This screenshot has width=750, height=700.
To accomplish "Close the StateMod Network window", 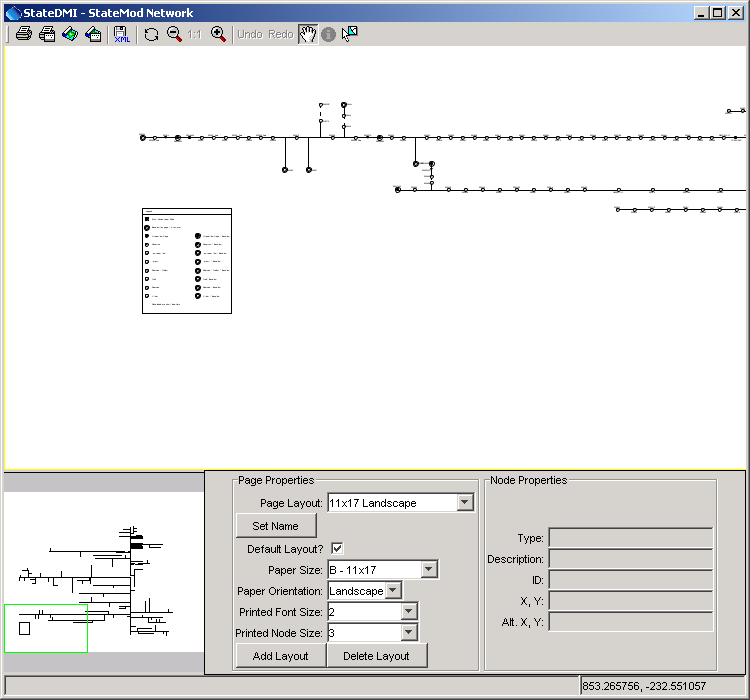I will 736,13.
